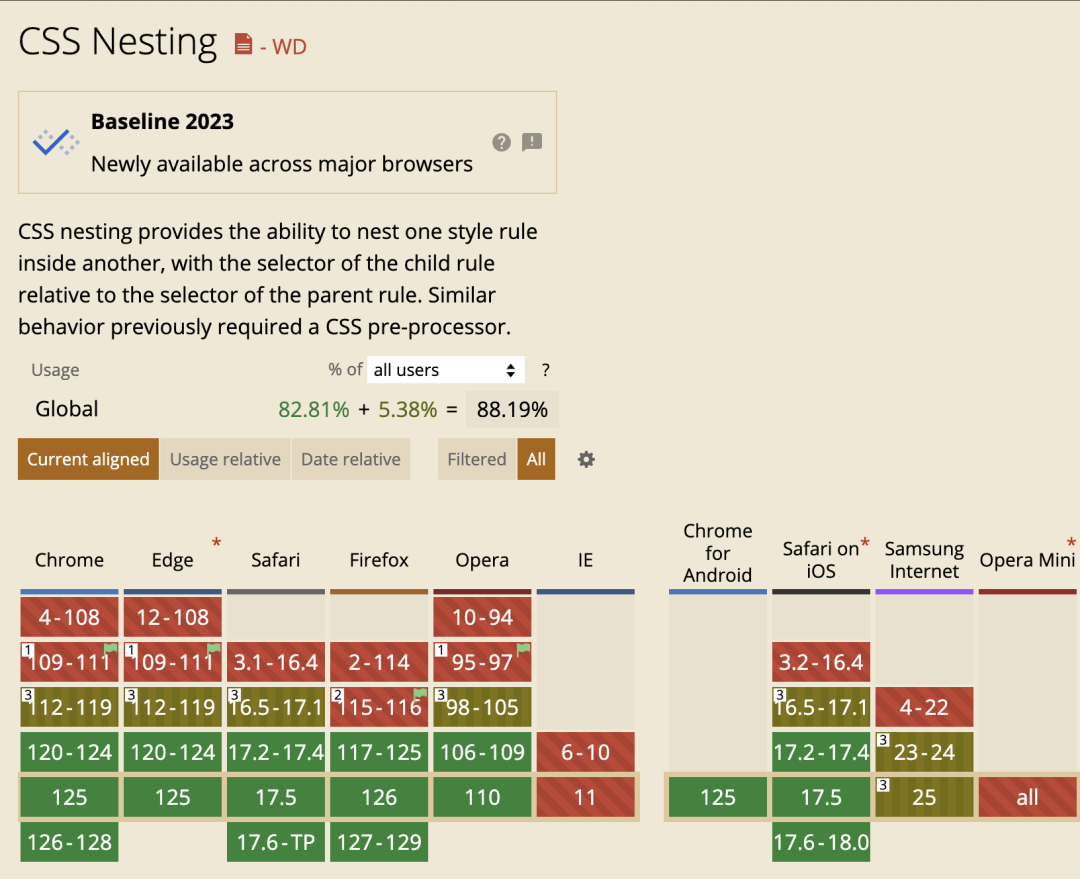The height and width of the screenshot is (879, 1080).
Task: Click the Firefox browser column header
Action: pos(379,560)
